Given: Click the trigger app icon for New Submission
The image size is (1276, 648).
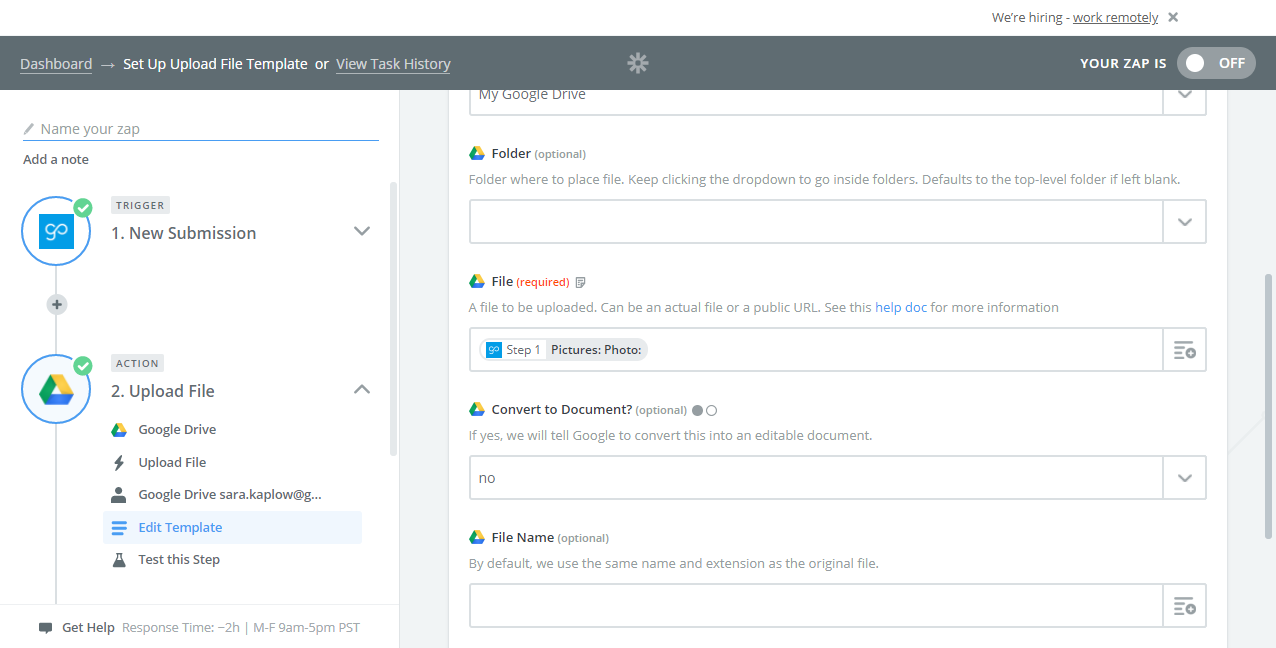Looking at the screenshot, I should [x=56, y=232].
